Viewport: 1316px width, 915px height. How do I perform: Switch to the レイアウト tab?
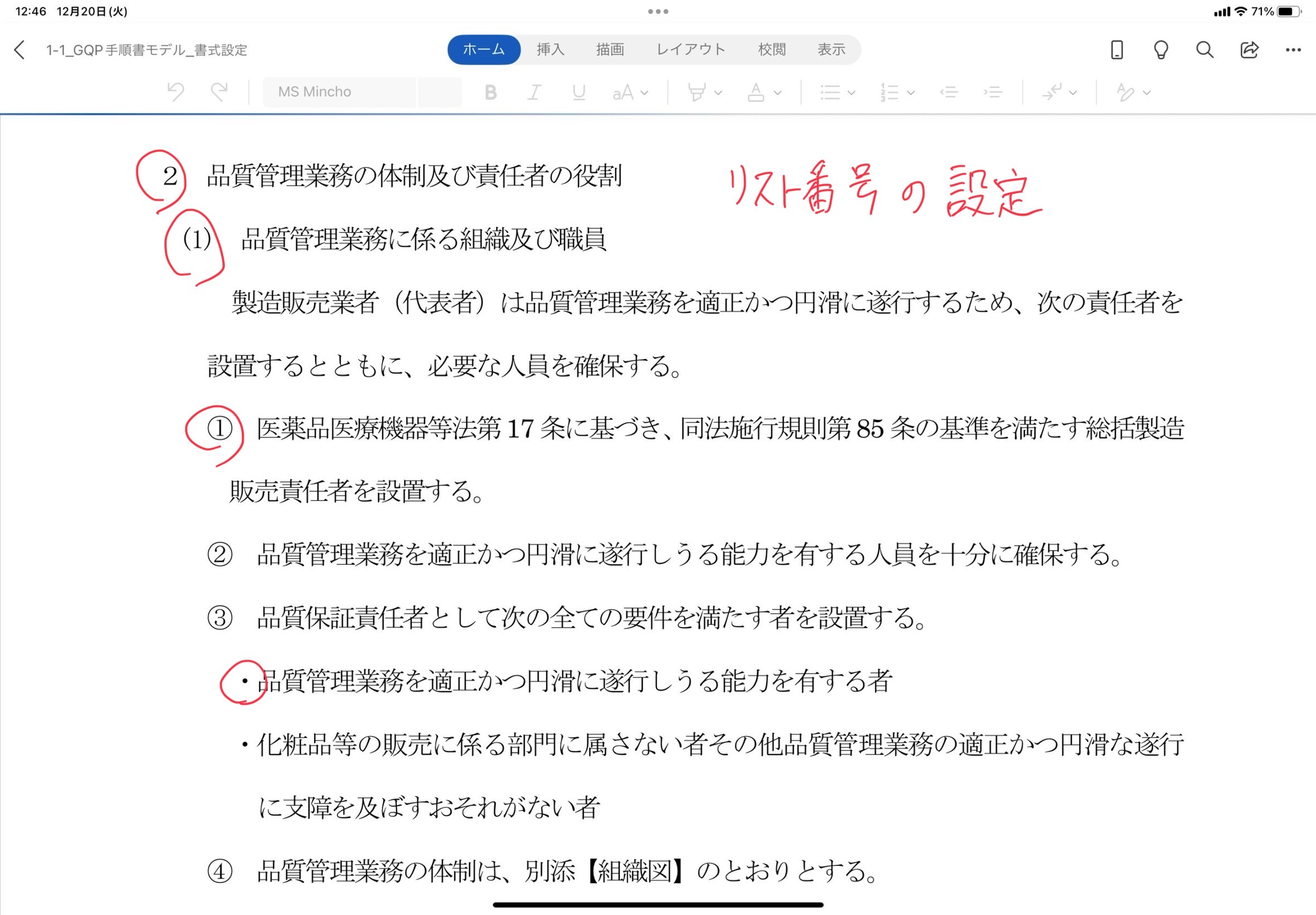click(690, 50)
